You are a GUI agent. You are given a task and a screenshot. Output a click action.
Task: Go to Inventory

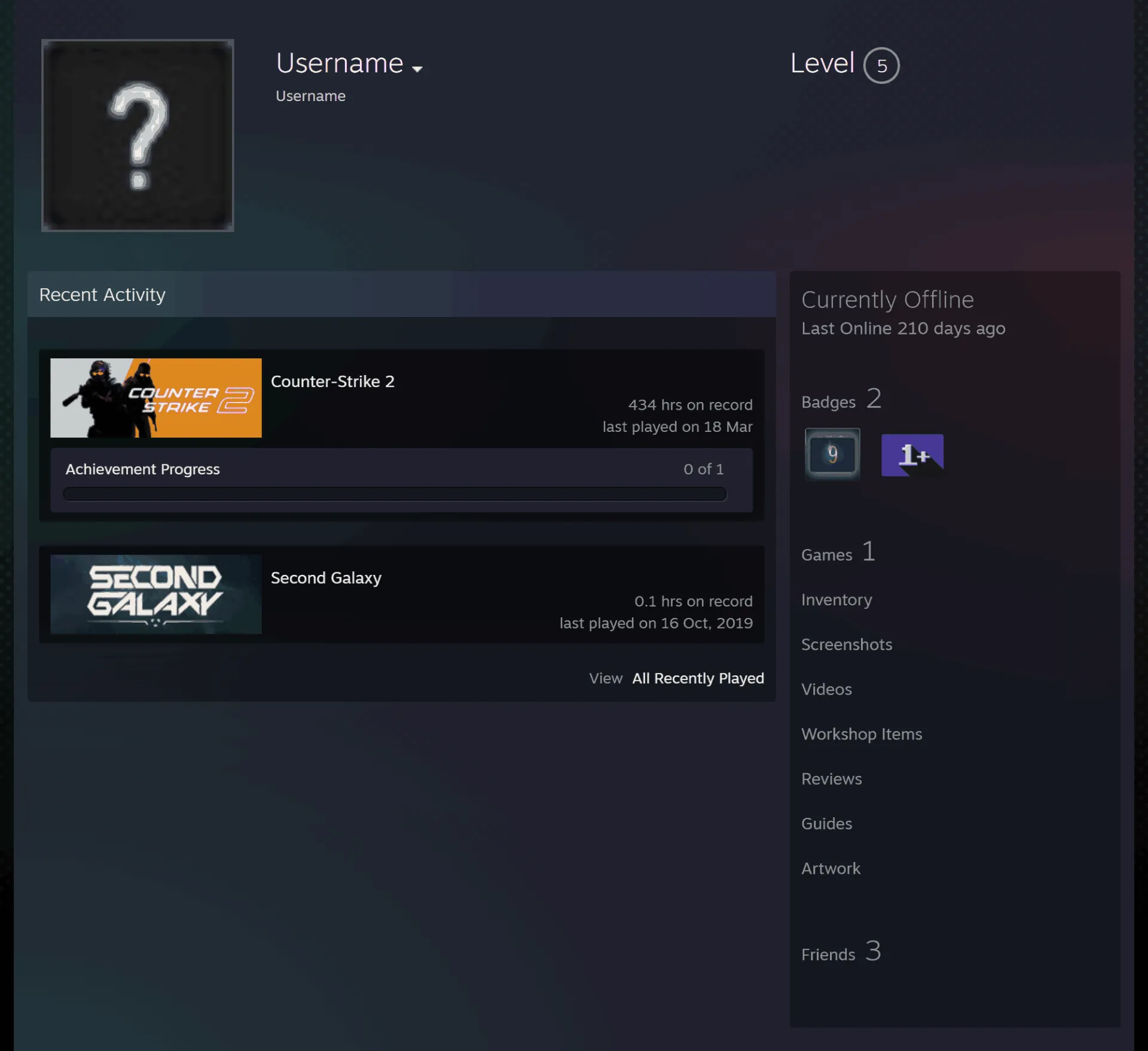tap(836, 600)
